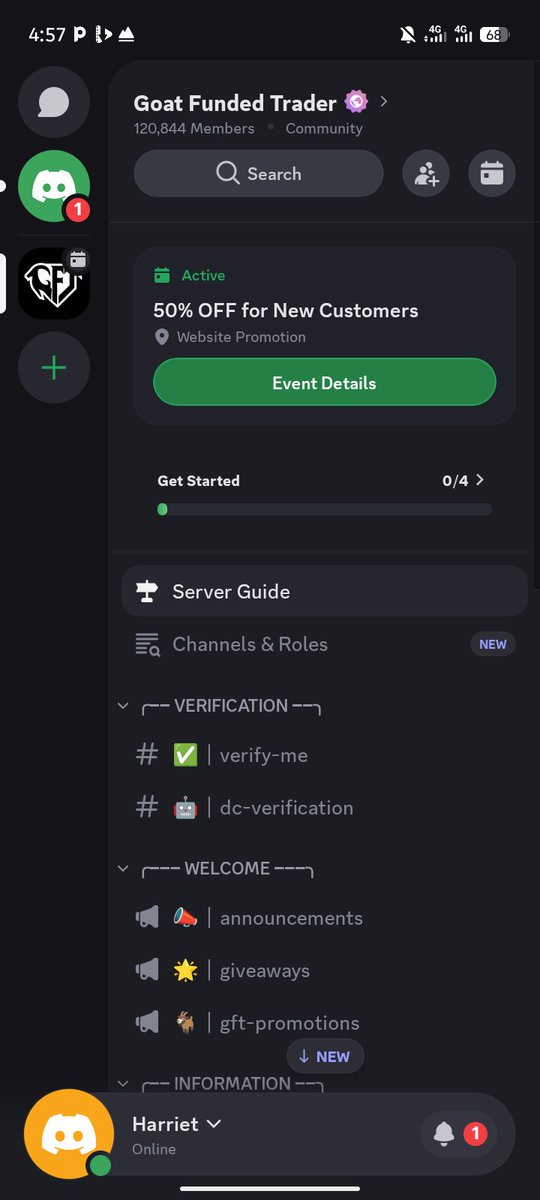Click the gft-promotions megaphone icon
Image resolution: width=540 pixels, height=1200 pixels.
point(147,1023)
